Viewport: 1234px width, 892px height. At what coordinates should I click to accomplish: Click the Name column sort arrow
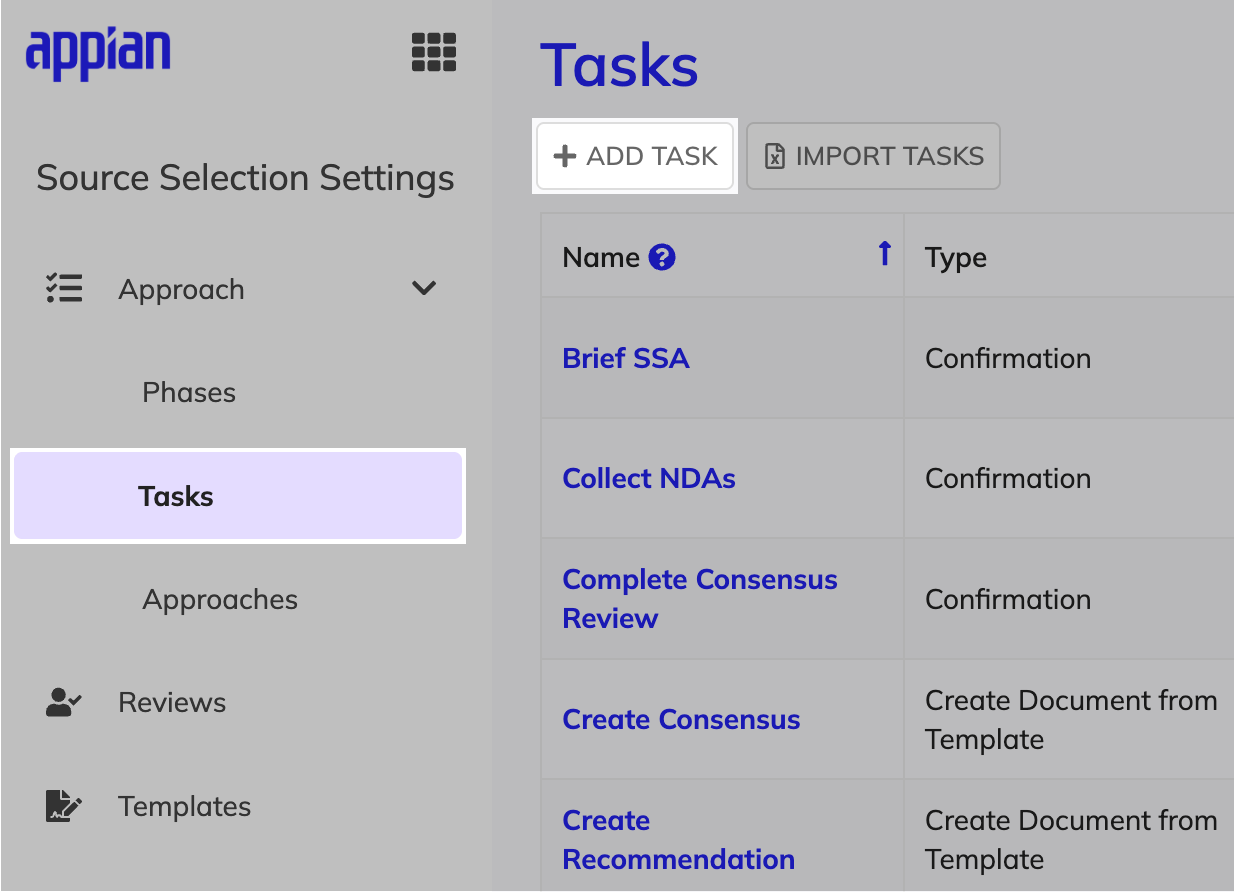click(x=884, y=254)
